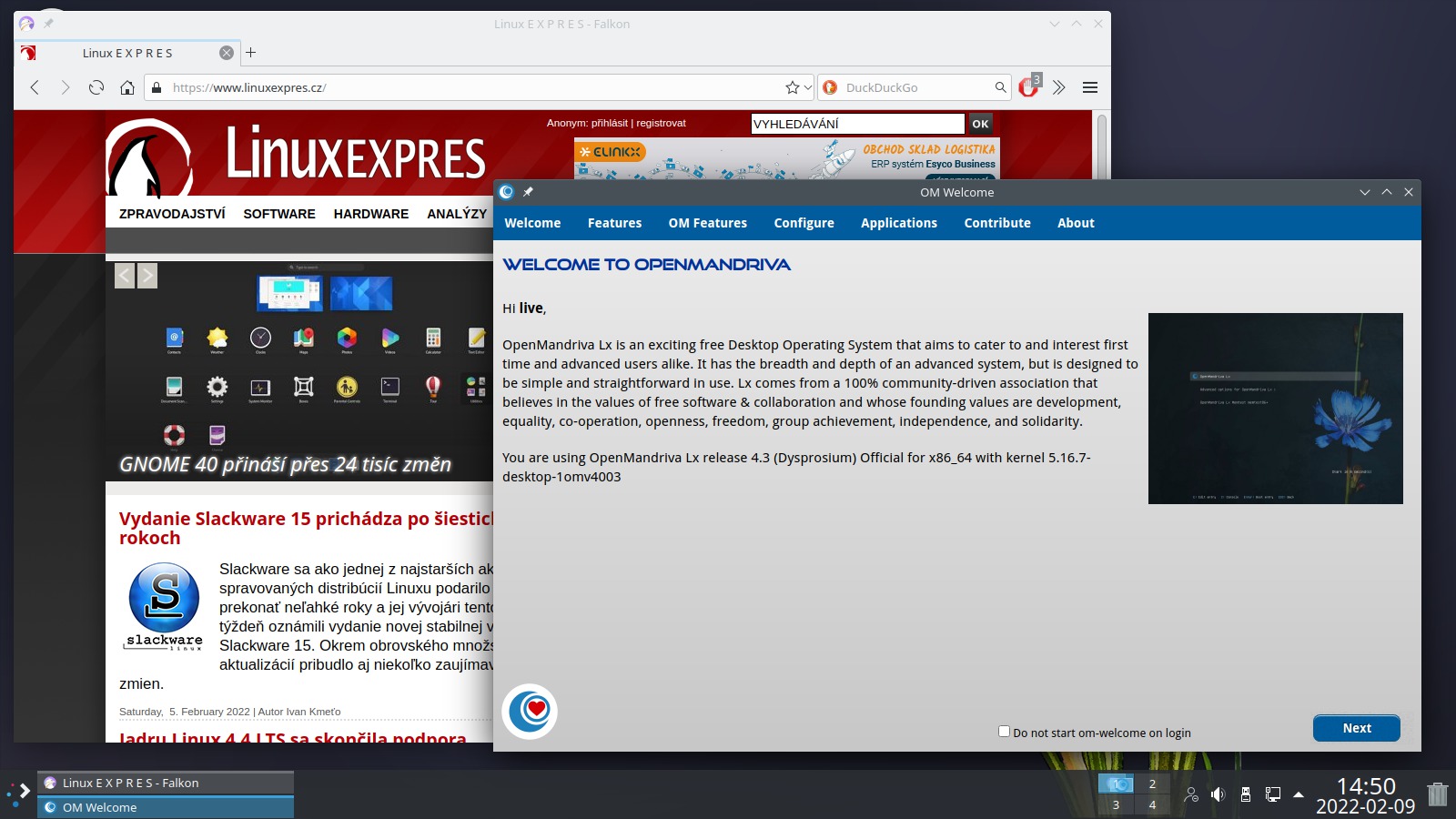Open the Applications tab in OM Welcome
The width and height of the screenshot is (1456, 819).
[899, 223]
